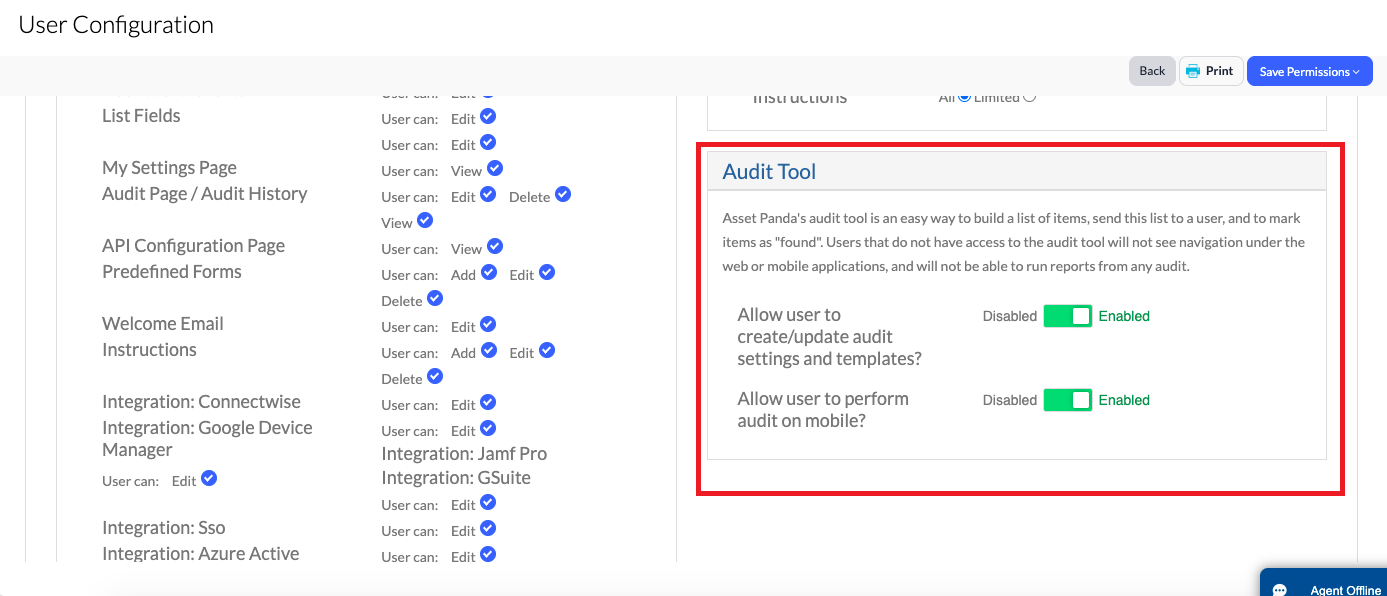
Task: Click Enabled label beside mobile audit switch
Action: (x=1124, y=400)
